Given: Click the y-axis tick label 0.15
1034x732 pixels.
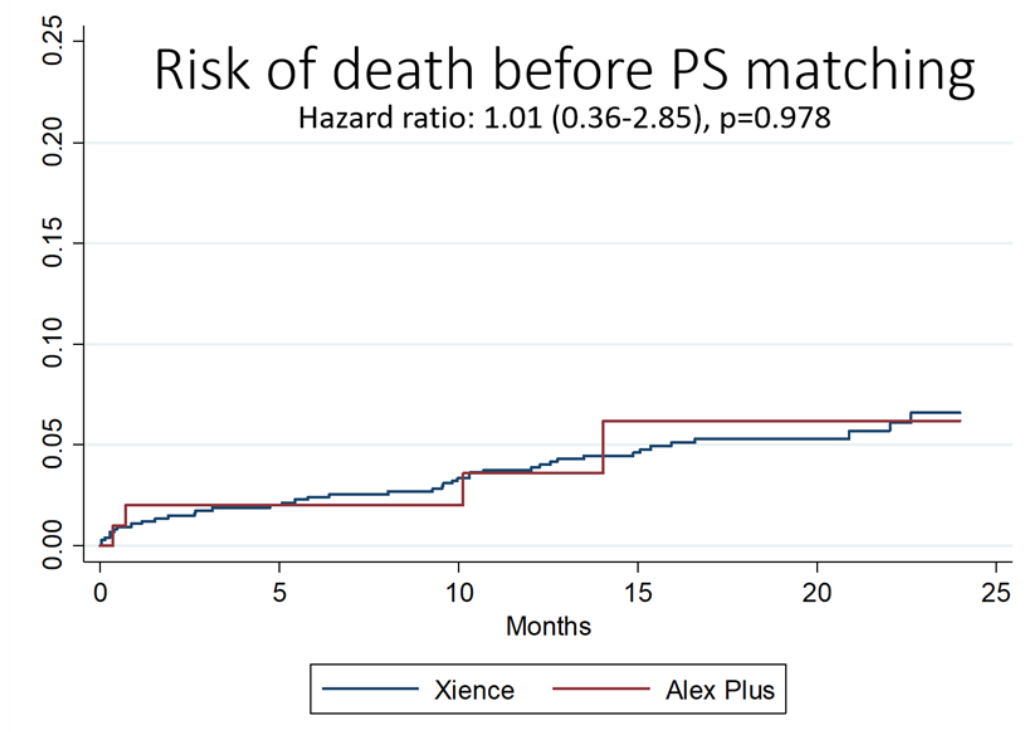Looking at the screenshot, I should pyautogui.click(x=53, y=243).
